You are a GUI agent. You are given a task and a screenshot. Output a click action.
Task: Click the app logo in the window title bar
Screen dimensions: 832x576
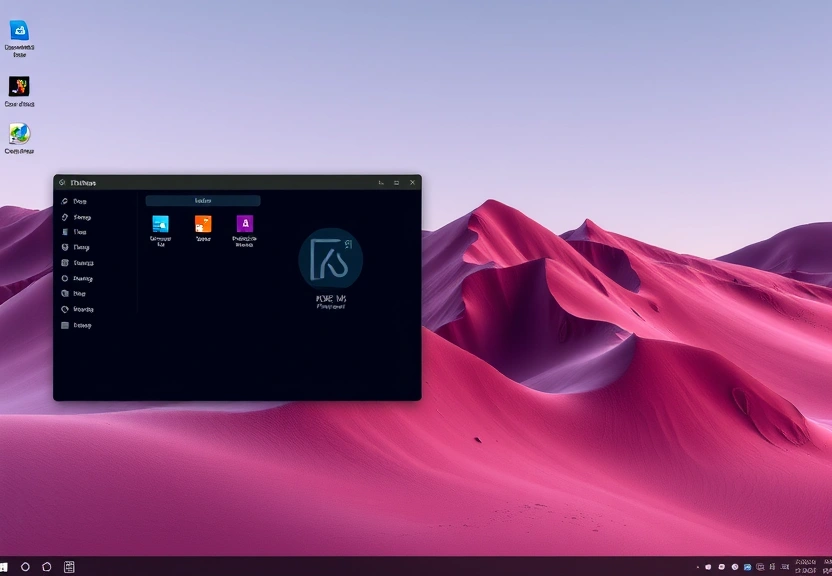click(62, 182)
